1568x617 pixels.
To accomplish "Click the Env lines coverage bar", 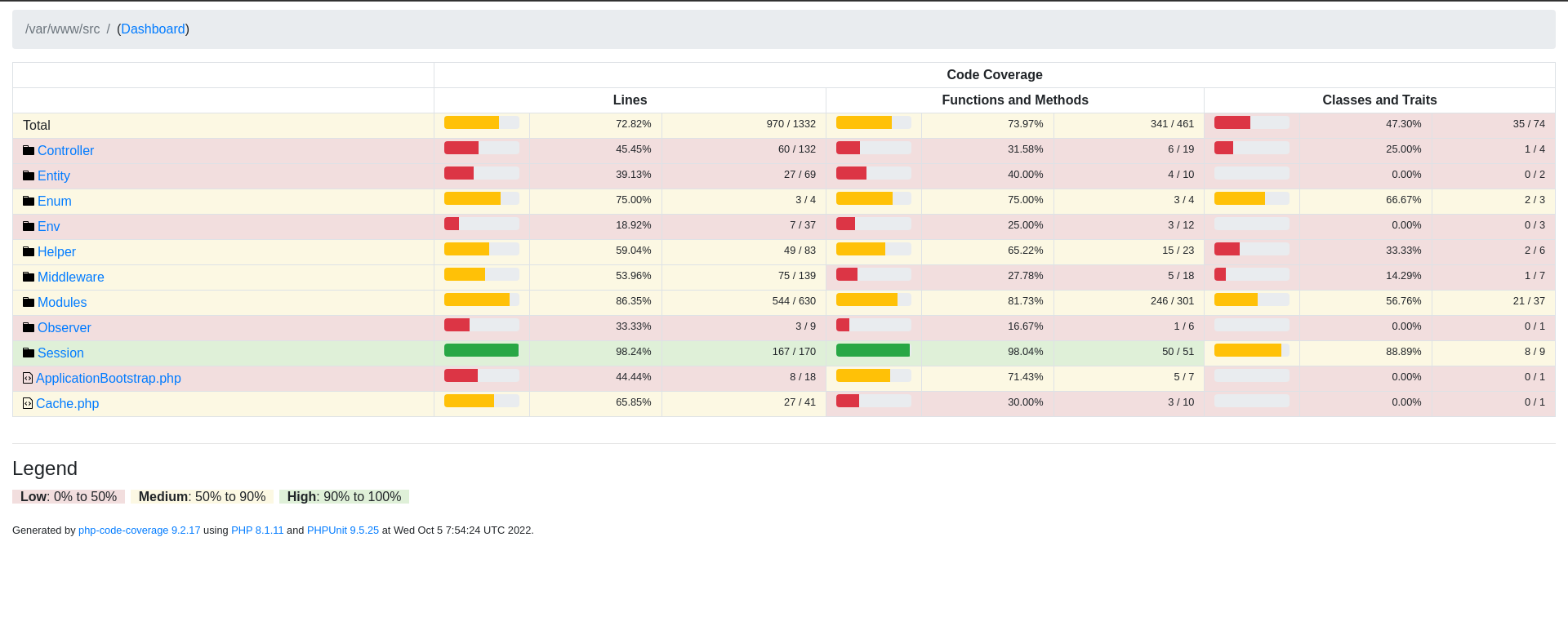I will pyautogui.click(x=482, y=224).
